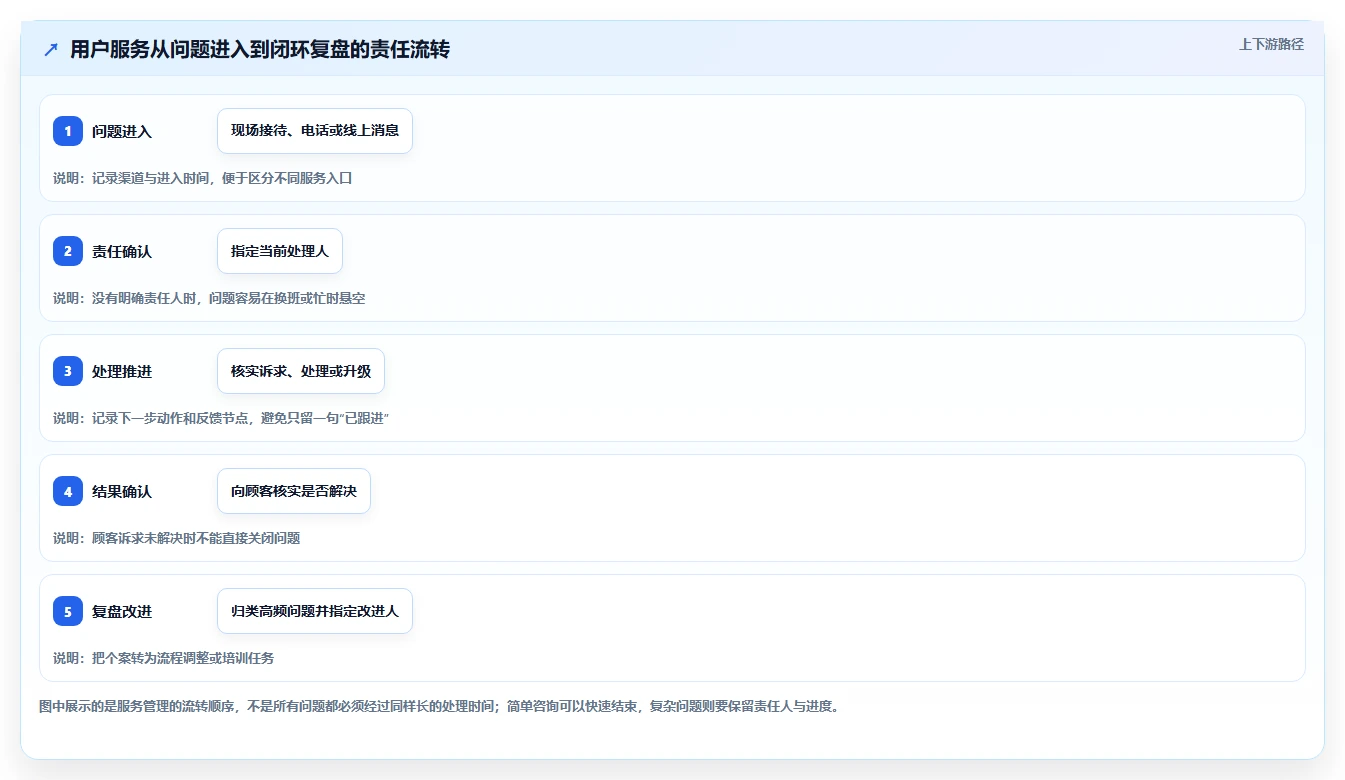Select the 结果确认 step label
1345x780 pixels.
[122, 491]
